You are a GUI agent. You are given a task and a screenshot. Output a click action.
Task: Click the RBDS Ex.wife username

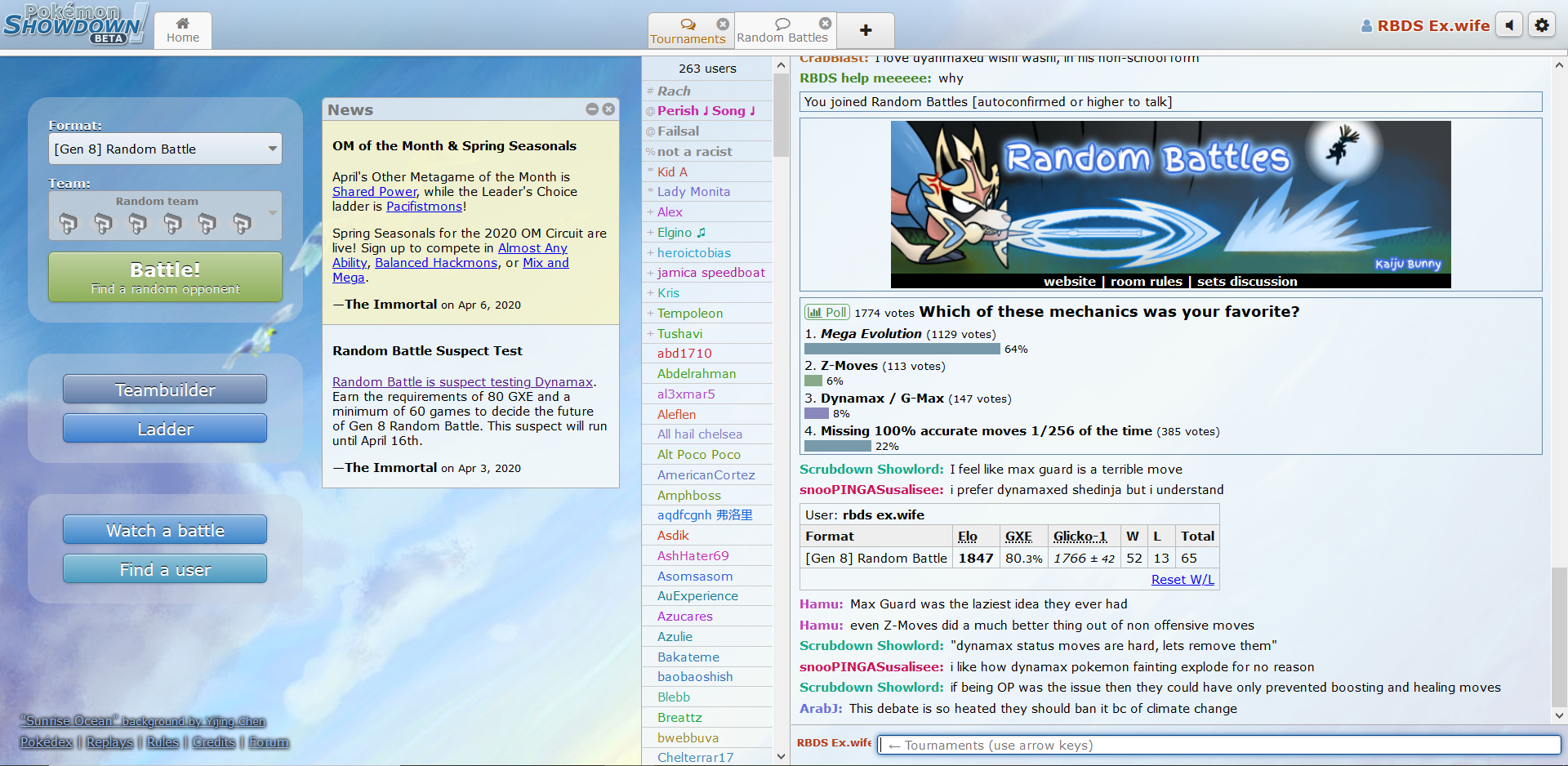tap(1425, 25)
